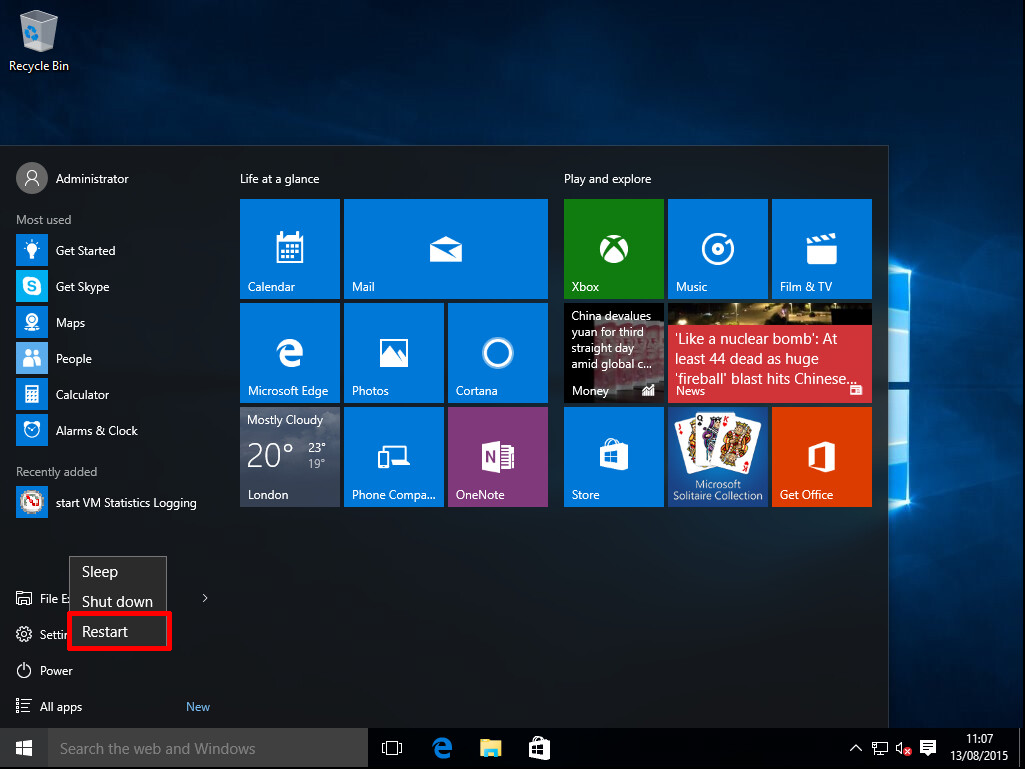Open the Calendar tile
Screen dimensions: 1025x769
coord(290,248)
